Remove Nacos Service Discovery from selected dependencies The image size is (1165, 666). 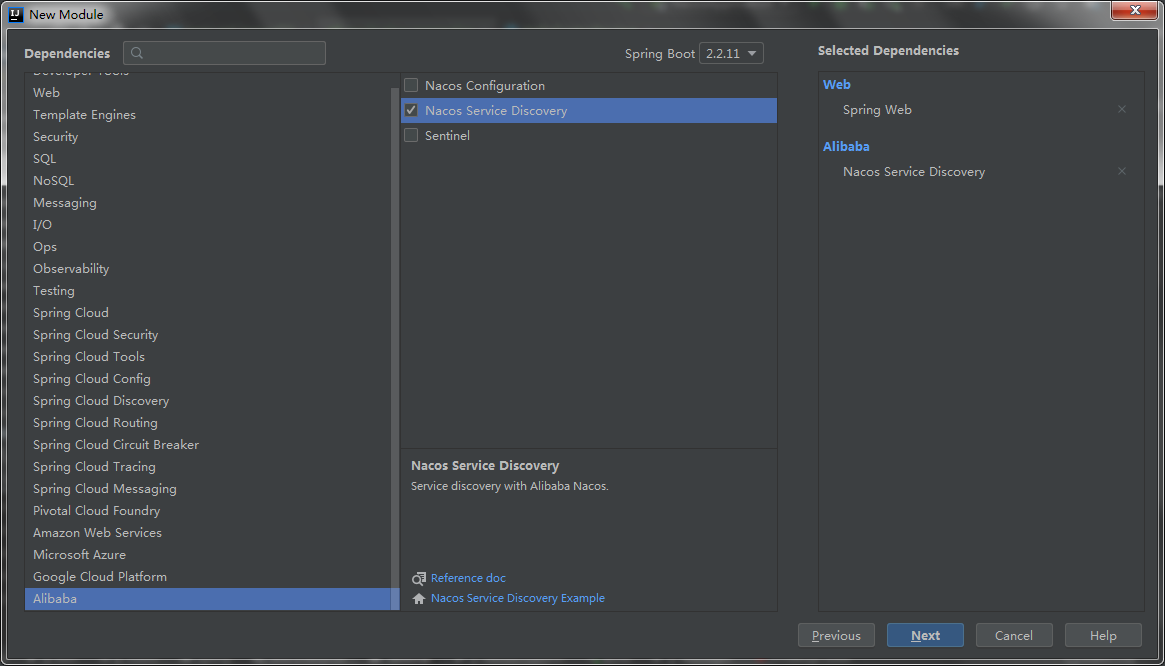(x=1122, y=172)
